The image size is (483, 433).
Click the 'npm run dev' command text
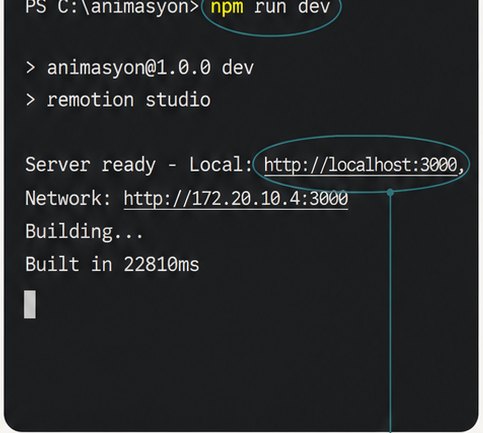tap(270, 7)
